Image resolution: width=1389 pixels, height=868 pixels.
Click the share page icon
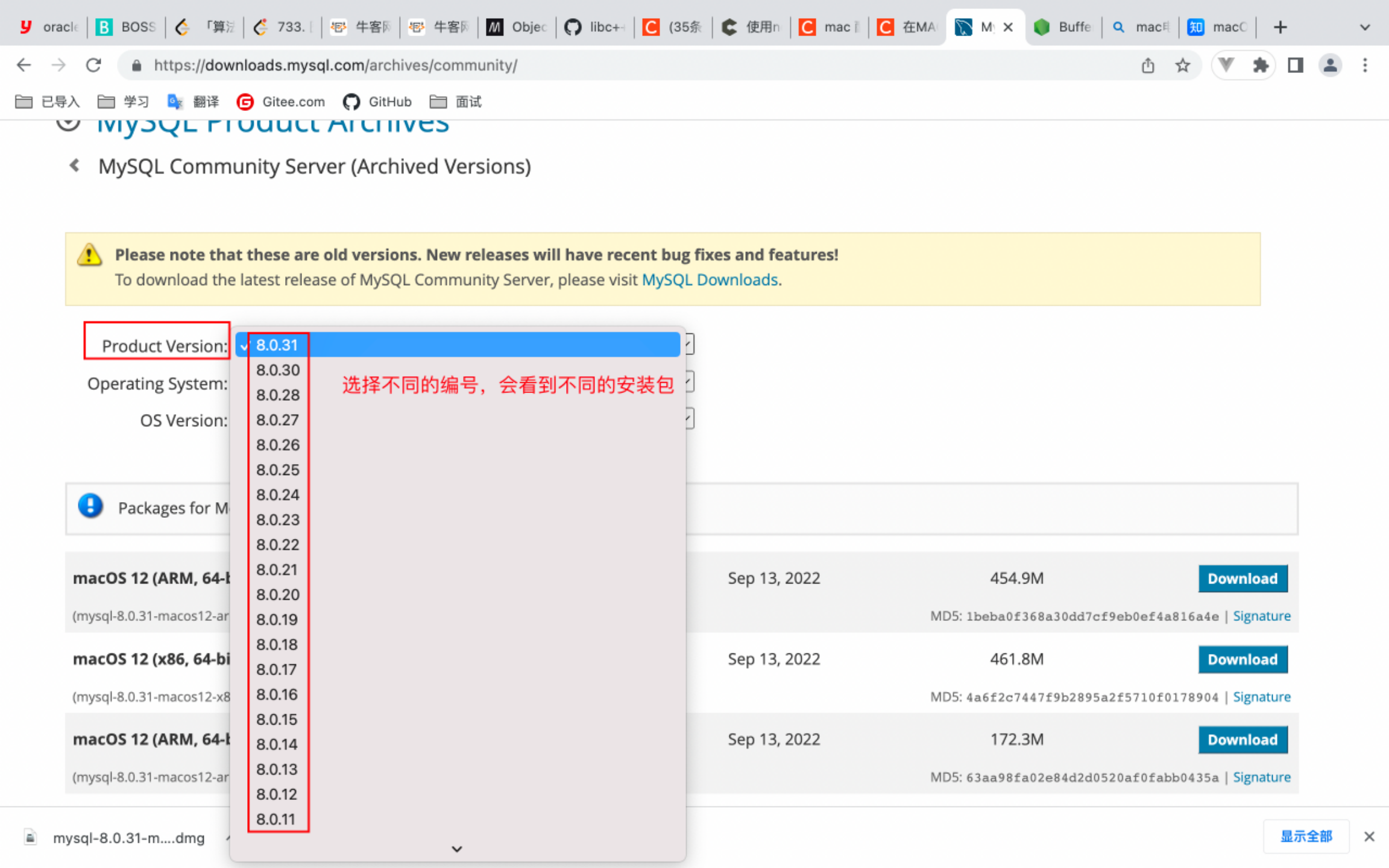click(1148, 65)
